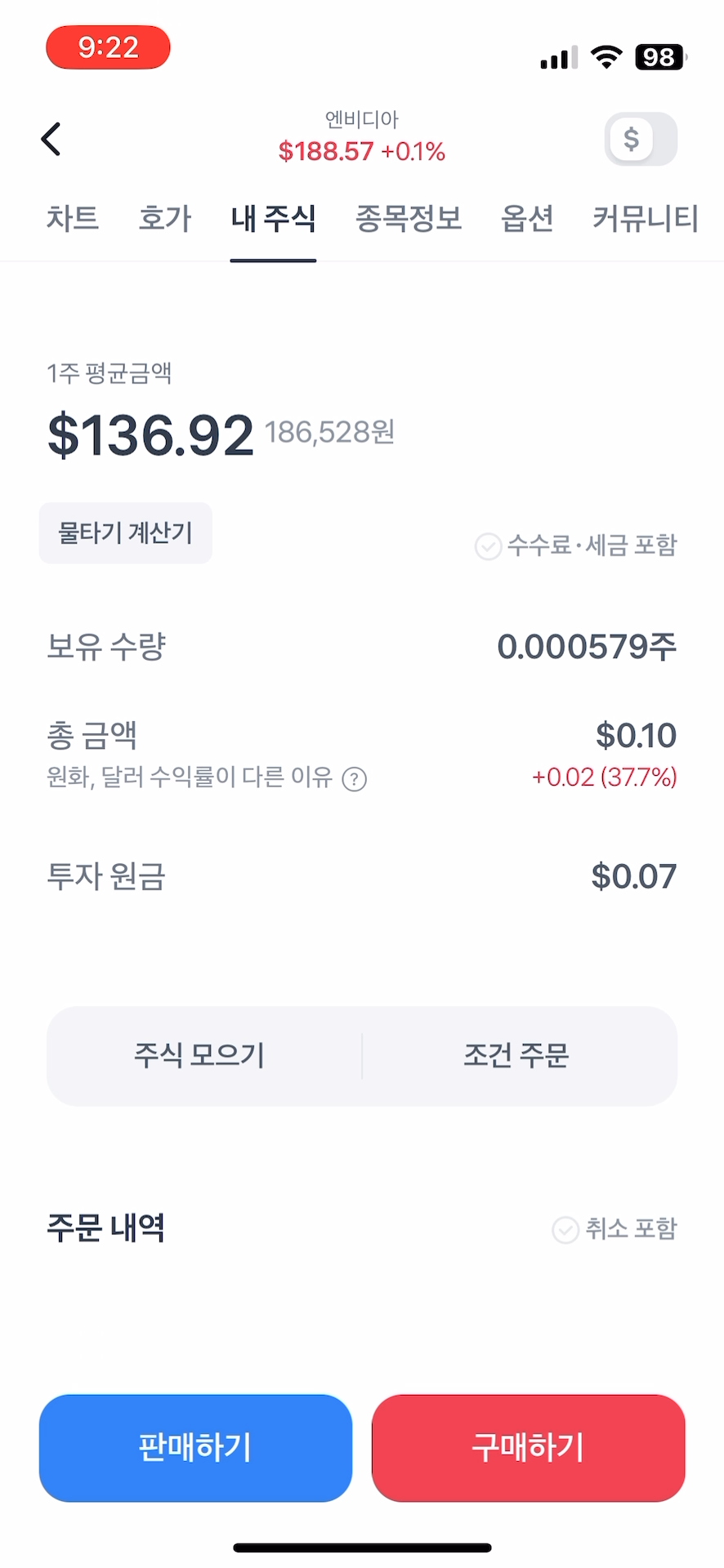This screenshot has height=1568, width=724.
Task: Go to the 옵션 tab
Action: point(527,219)
